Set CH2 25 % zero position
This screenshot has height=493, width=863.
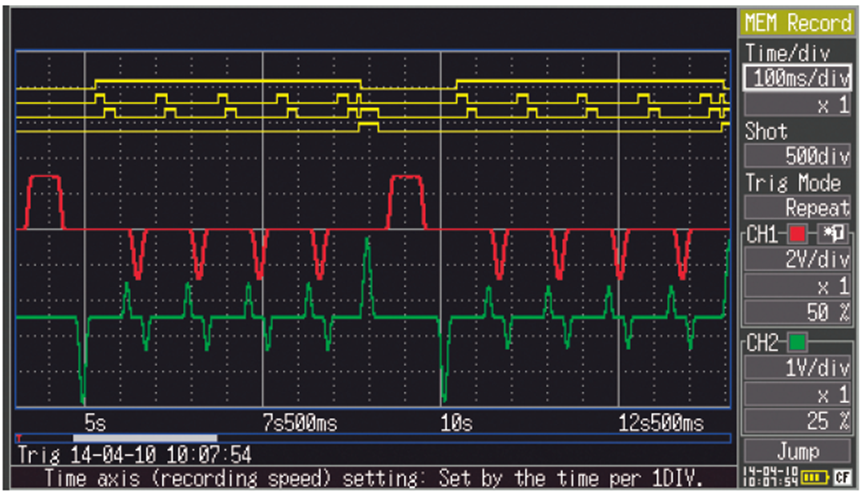click(x=797, y=421)
